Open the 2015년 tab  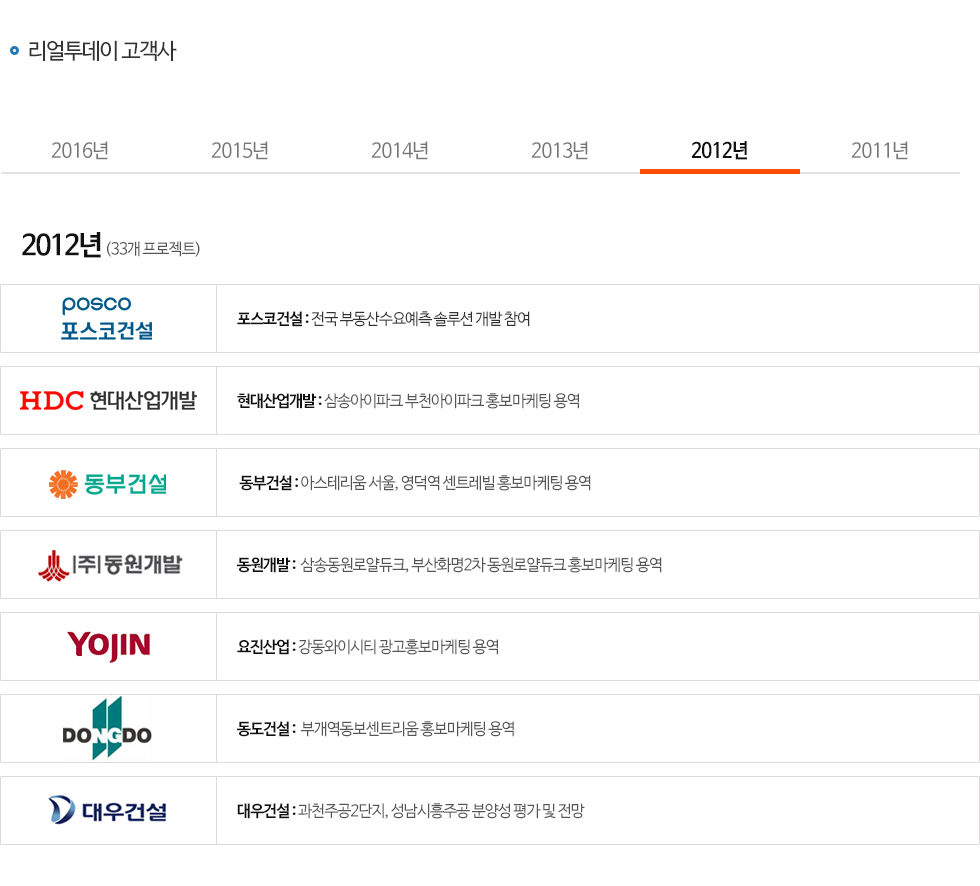[x=240, y=151]
